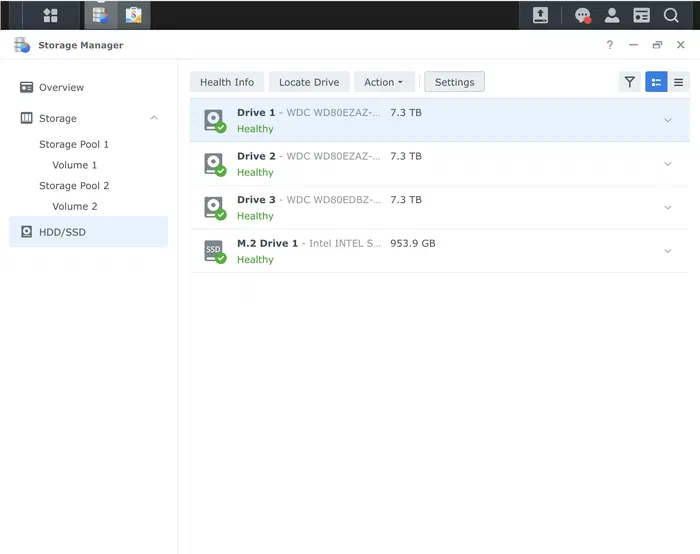Click the Locate Drive button
The image size is (700, 554).
pos(309,82)
